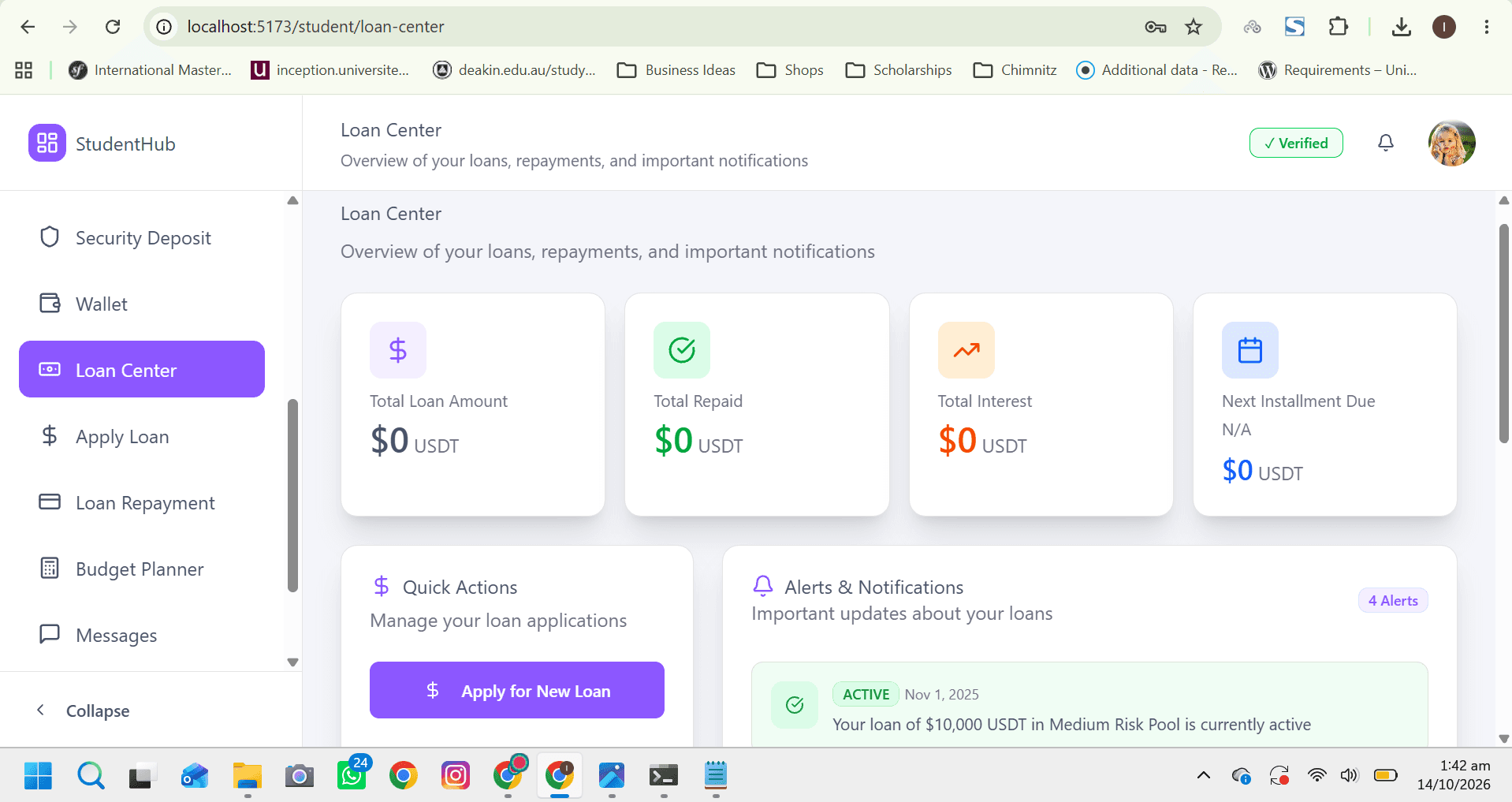Click the Total Interest trending arrow icon

pyautogui.click(x=966, y=349)
